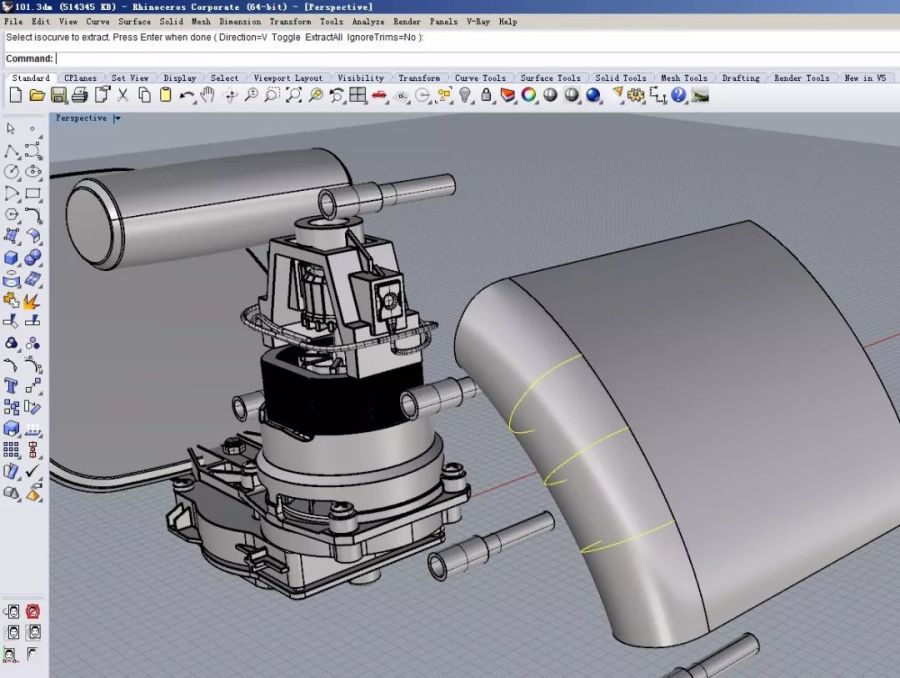Switch to the Curve Tools tab
Viewport: 900px width, 678px height.
[480, 78]
